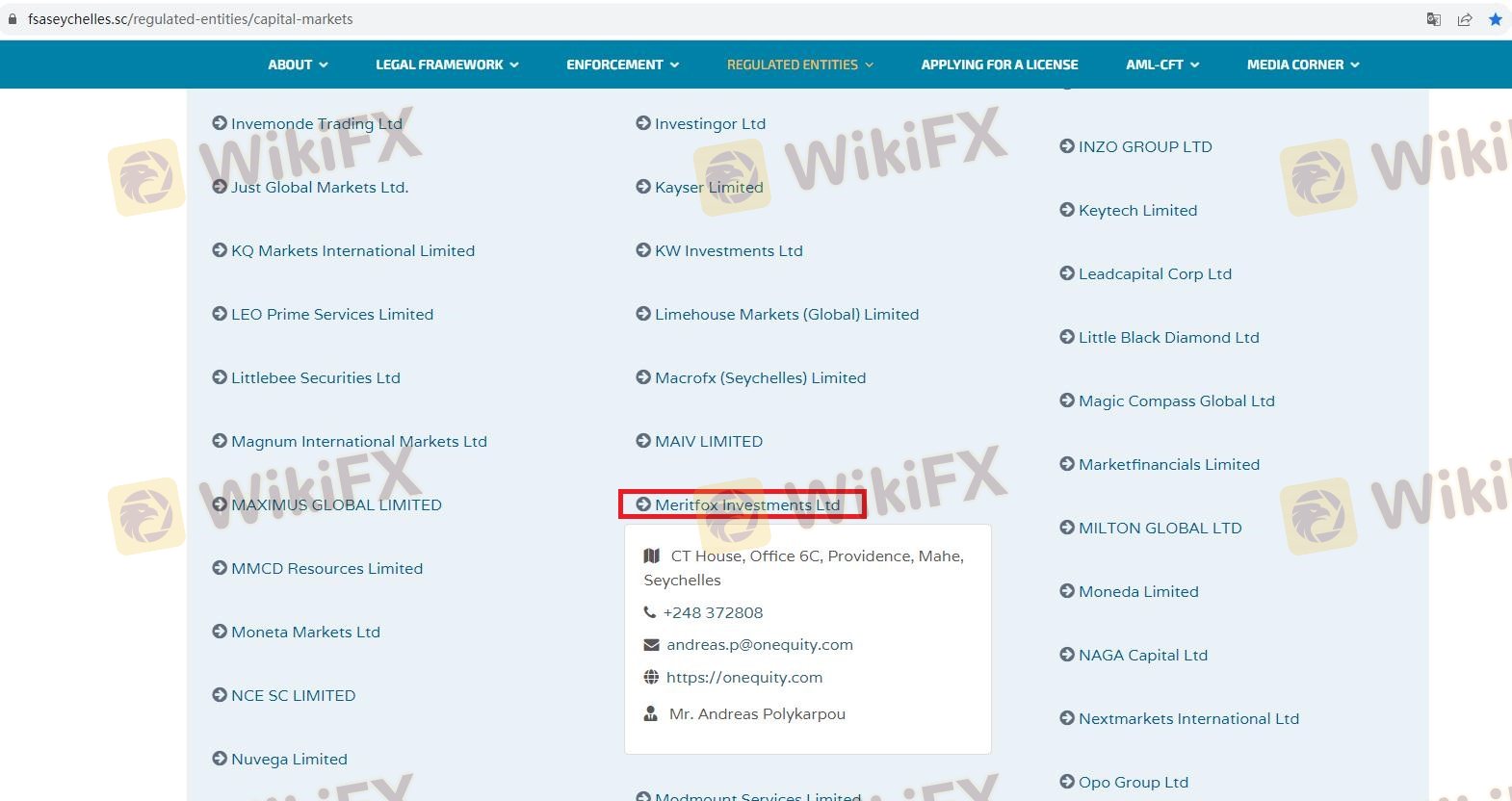Click the share page icon in address bar

pyautogui.click(x=1464, y=19)
